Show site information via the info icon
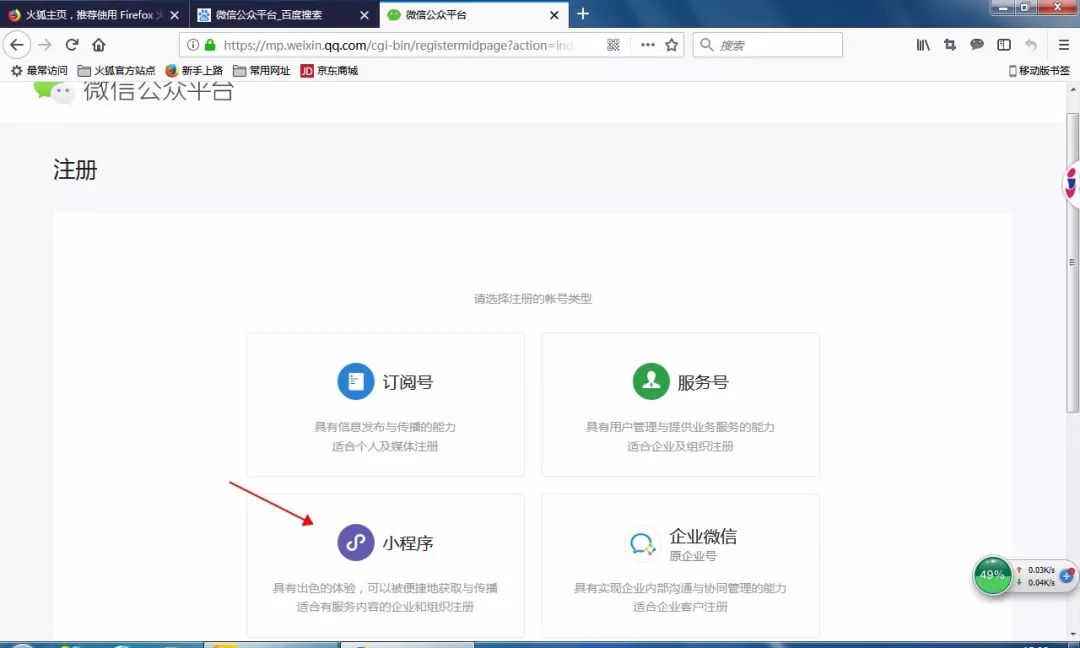 click(x=193, y=45)
